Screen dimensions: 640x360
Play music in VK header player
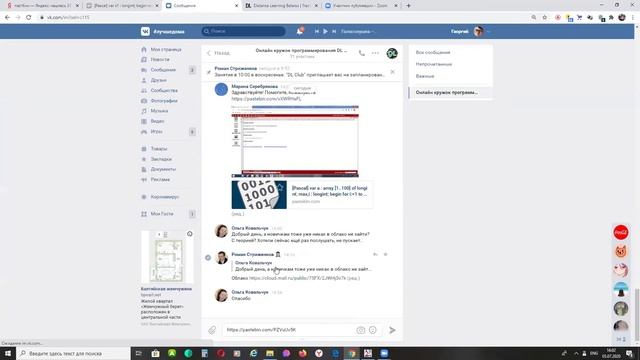325,31
